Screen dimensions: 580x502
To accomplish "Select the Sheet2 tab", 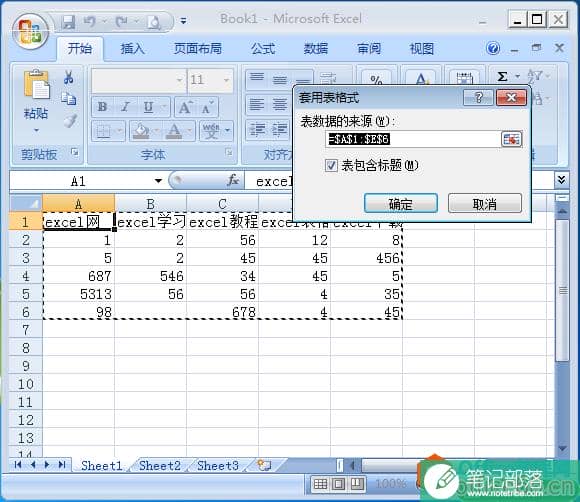I will [x=159, y=465].
